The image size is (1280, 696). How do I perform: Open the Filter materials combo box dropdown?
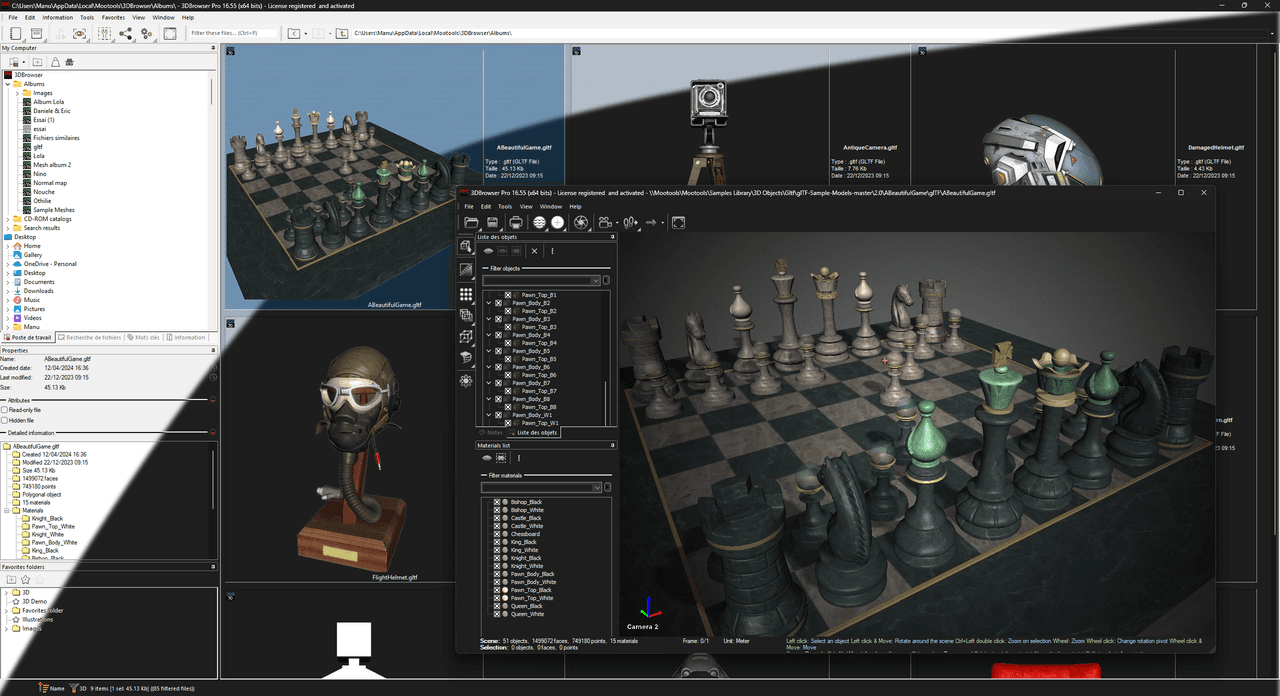click(x=598, y=488)
